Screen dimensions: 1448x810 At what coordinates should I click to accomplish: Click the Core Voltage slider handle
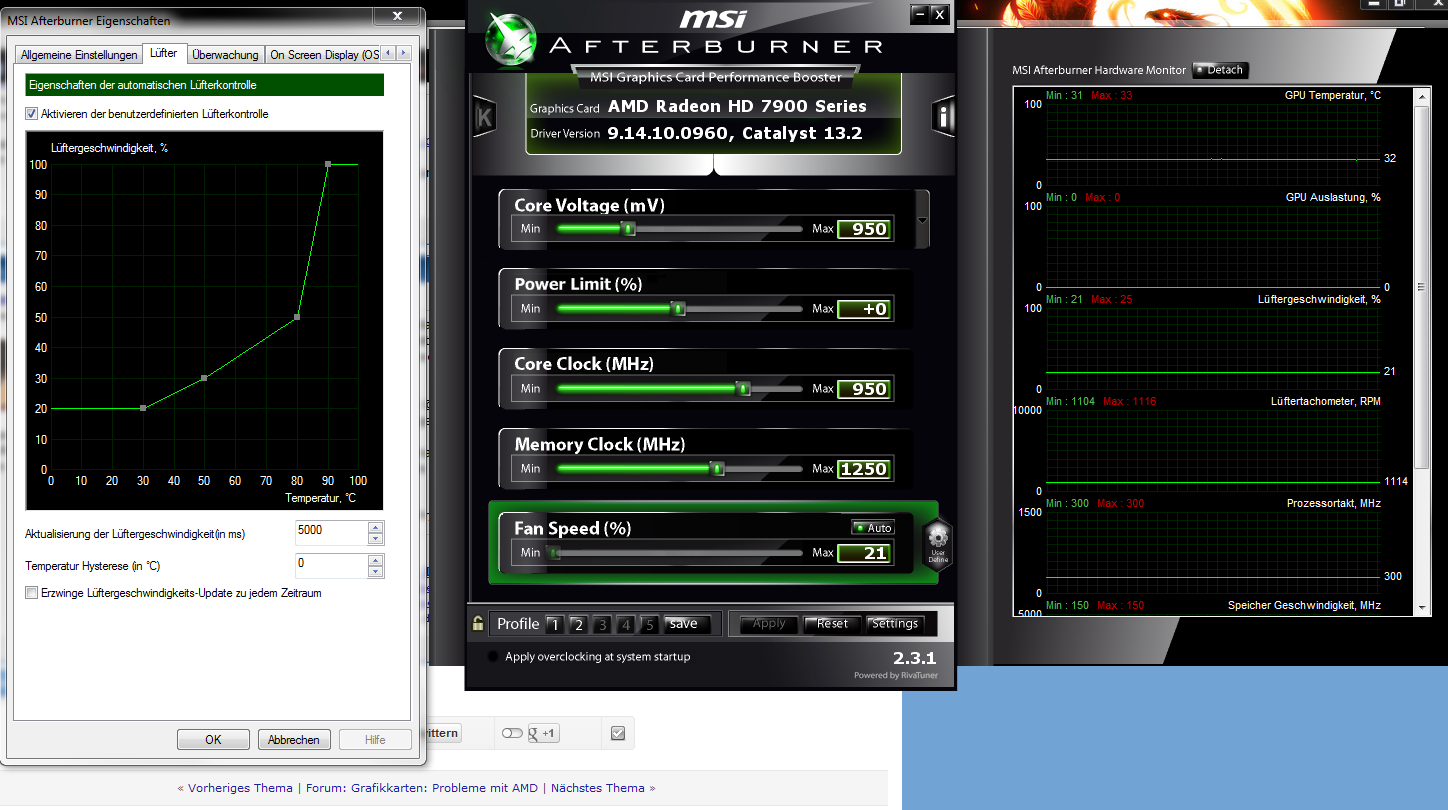[x=629, y=229]
